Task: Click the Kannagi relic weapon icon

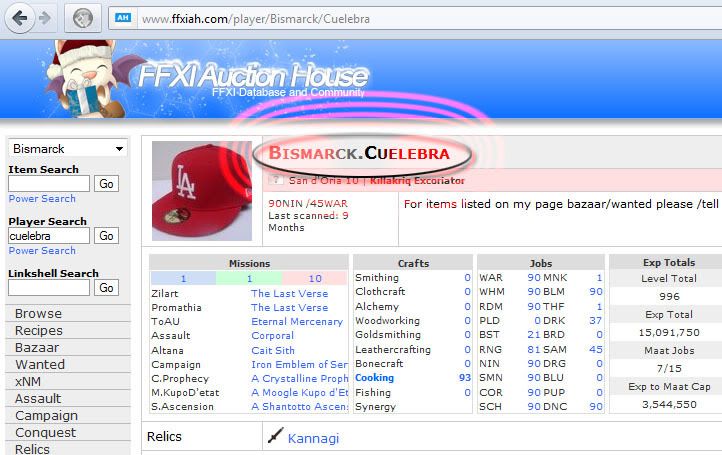Action: (x=276, y=437)
